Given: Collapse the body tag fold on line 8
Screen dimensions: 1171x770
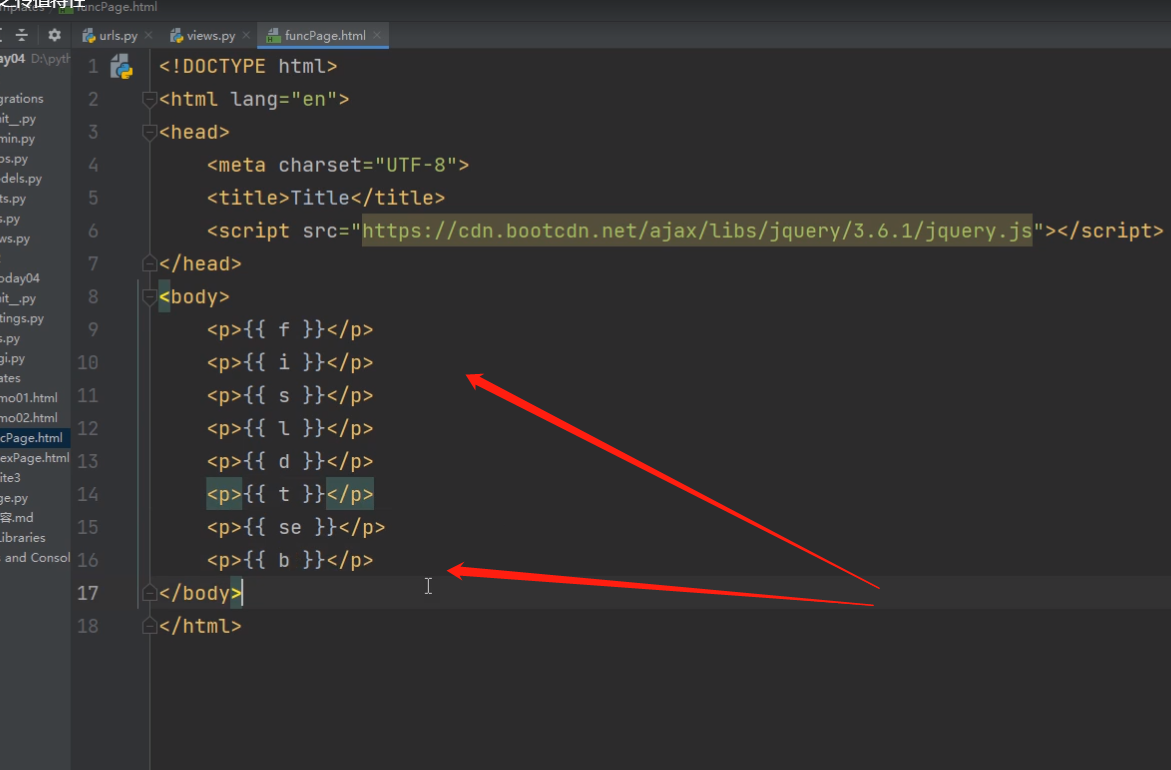Looking at the screenshot, I should click(149, 296).
